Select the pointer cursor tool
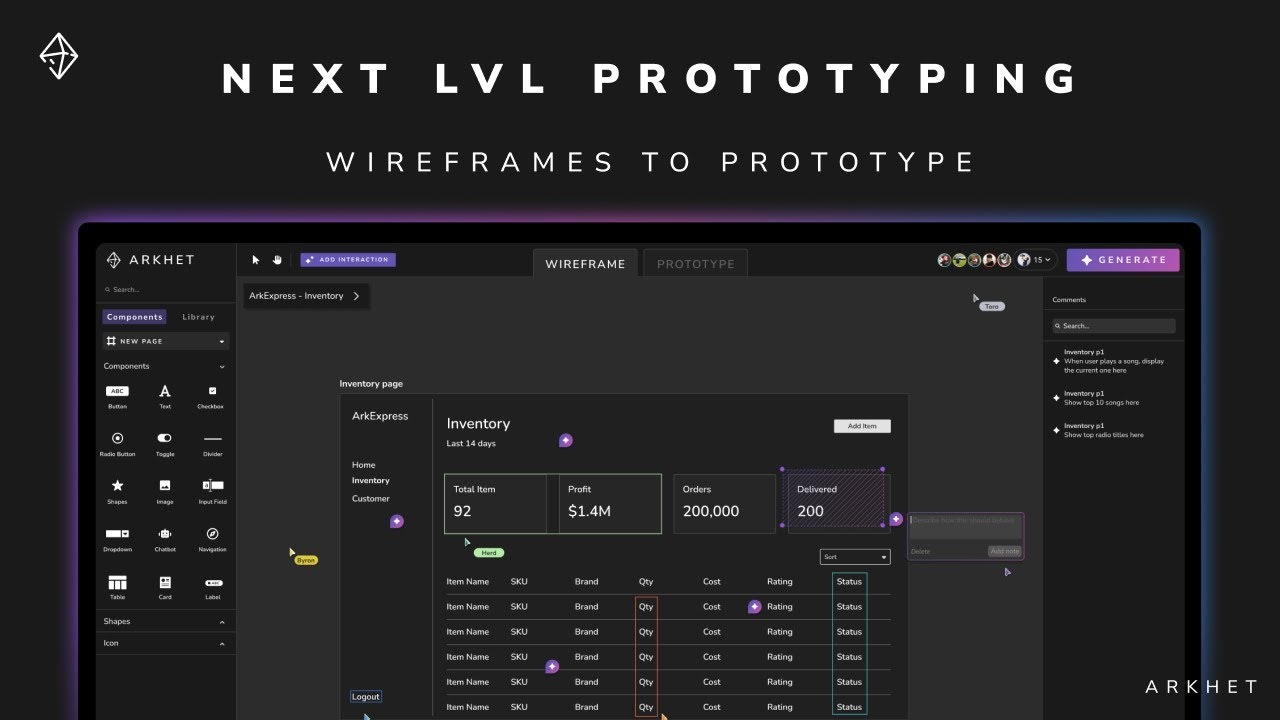Viewport: 1280px width, 720px height. [255, 260]
